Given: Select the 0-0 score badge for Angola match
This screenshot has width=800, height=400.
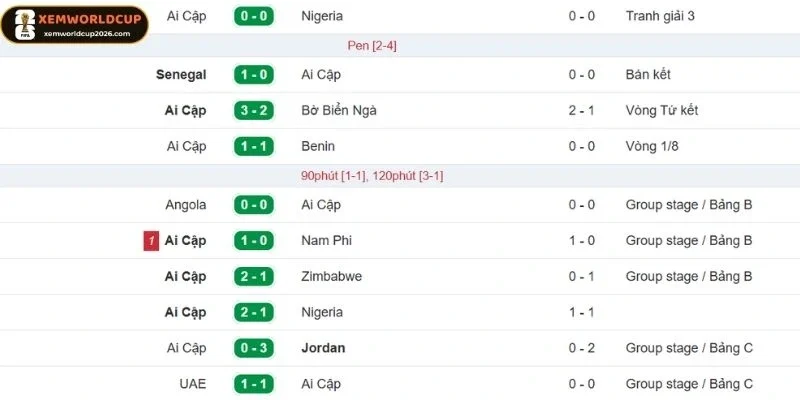Looking at the screenshot, I should [x=254, y=205].
